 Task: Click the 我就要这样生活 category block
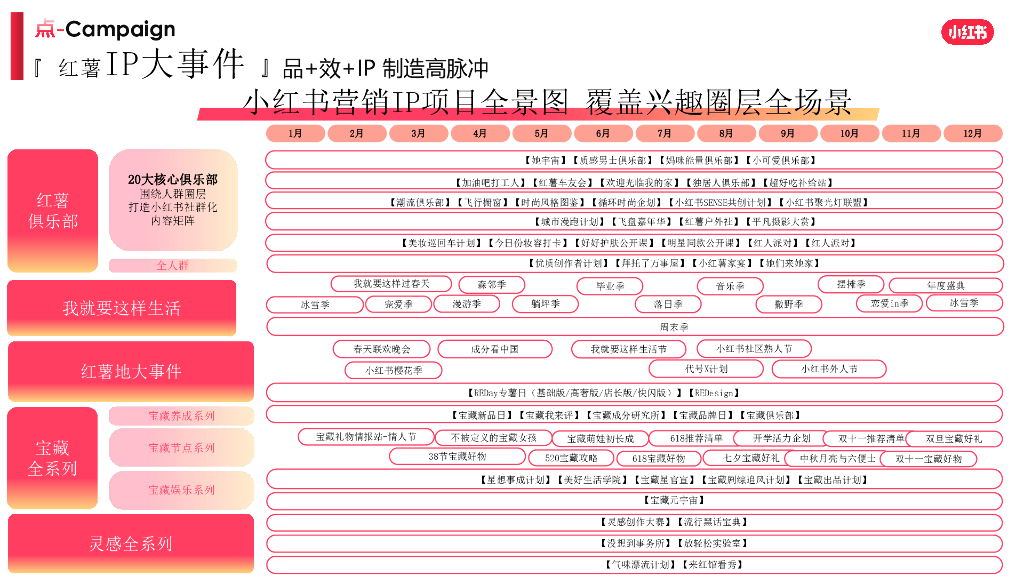pos(121,308)
